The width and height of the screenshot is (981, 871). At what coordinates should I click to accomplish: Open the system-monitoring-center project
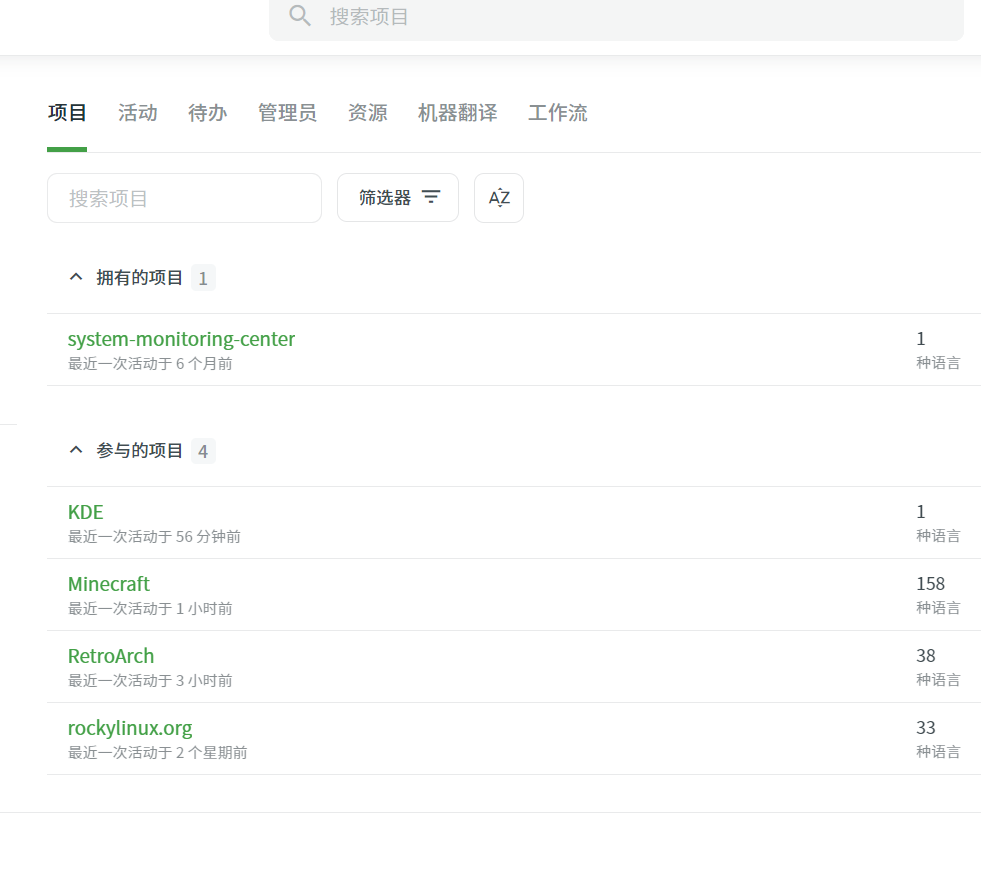(x=181, y=339)
